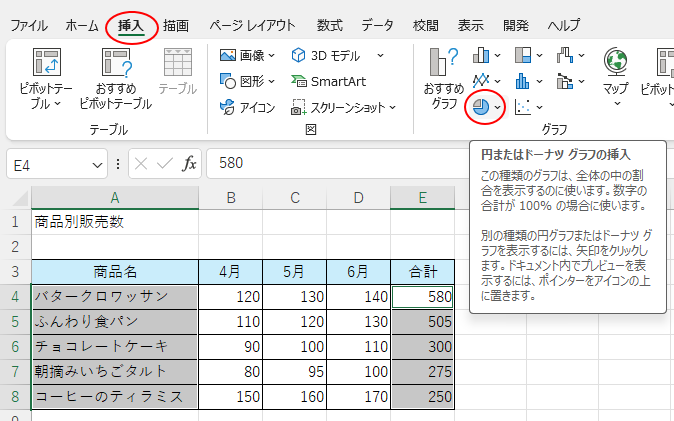Open the 描画 tab
Screen dimensions: 674x421
pyautogui.click(x=176, y=26)
